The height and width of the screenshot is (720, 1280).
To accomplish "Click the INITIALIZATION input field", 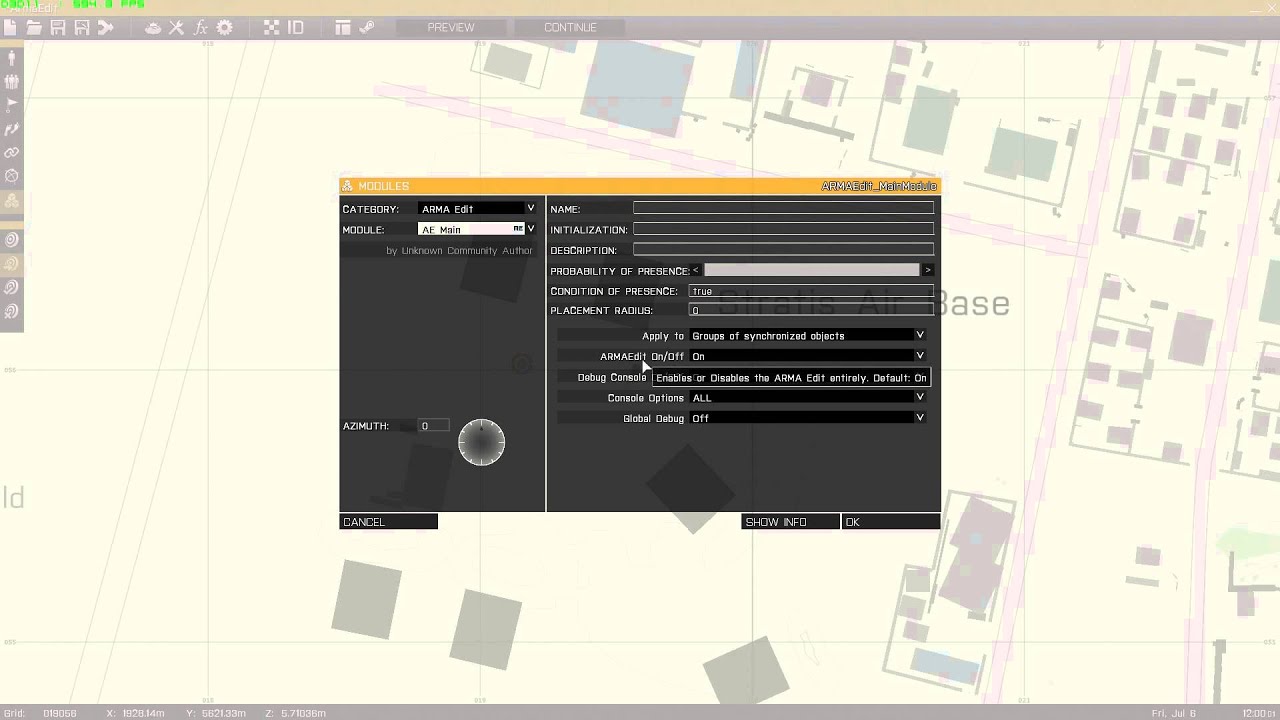I will (x=783, y=229).
